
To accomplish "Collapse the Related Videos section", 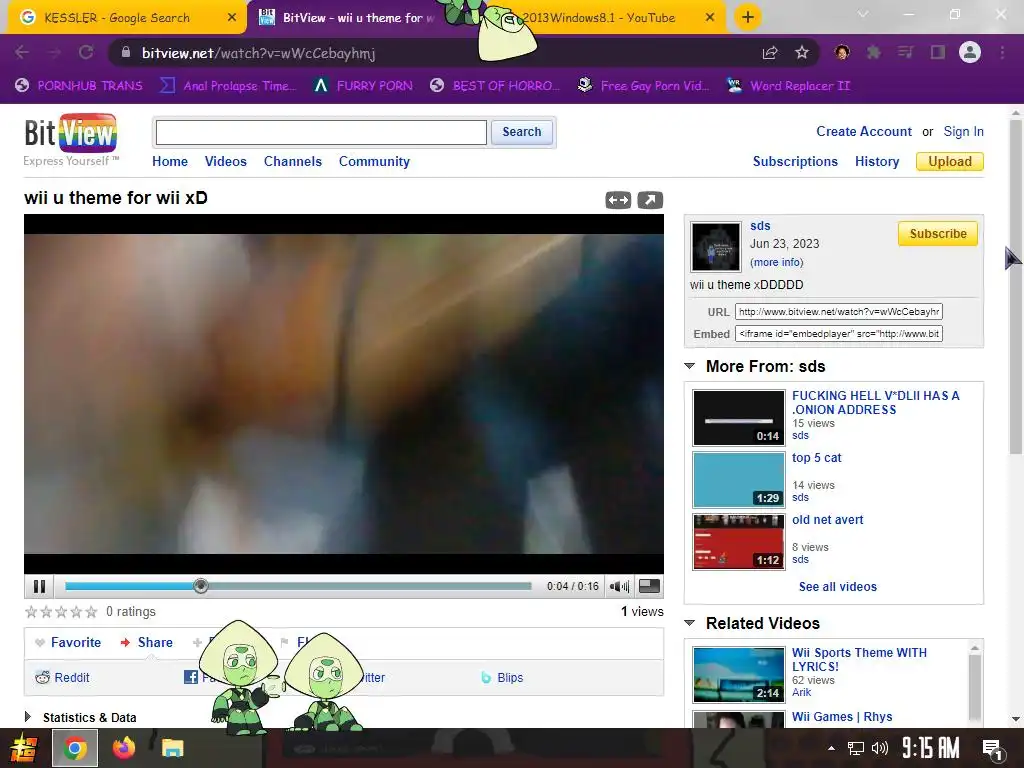I will point(690,624).
